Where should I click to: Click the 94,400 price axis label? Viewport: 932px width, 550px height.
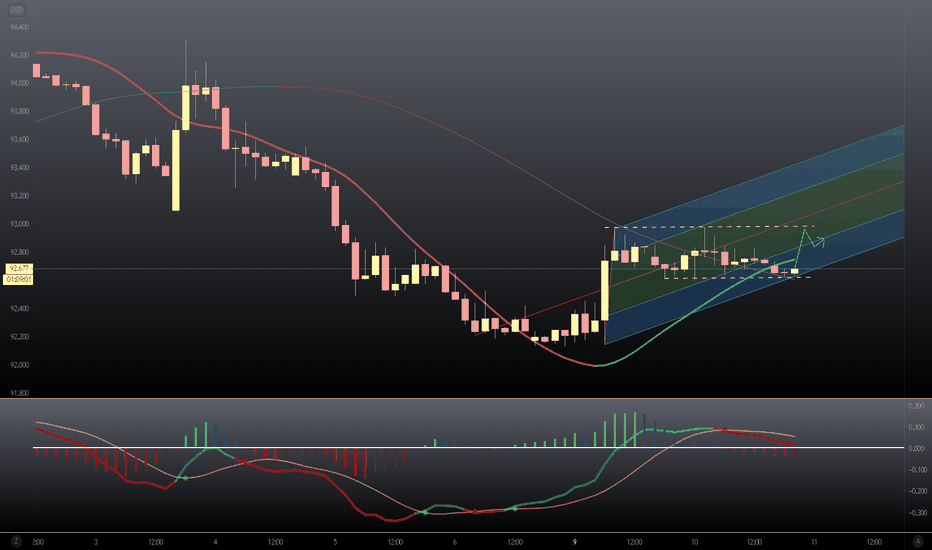click(19, 27)
